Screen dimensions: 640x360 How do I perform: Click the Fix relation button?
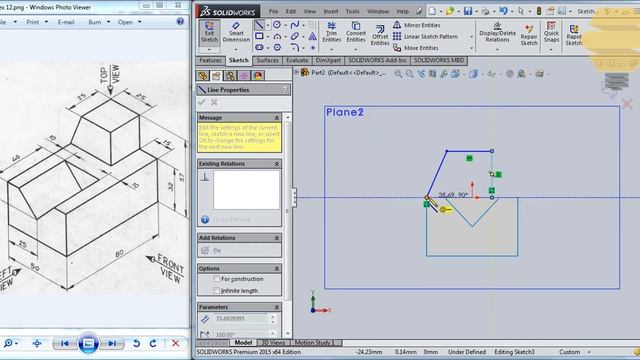[x=212, y=250]
